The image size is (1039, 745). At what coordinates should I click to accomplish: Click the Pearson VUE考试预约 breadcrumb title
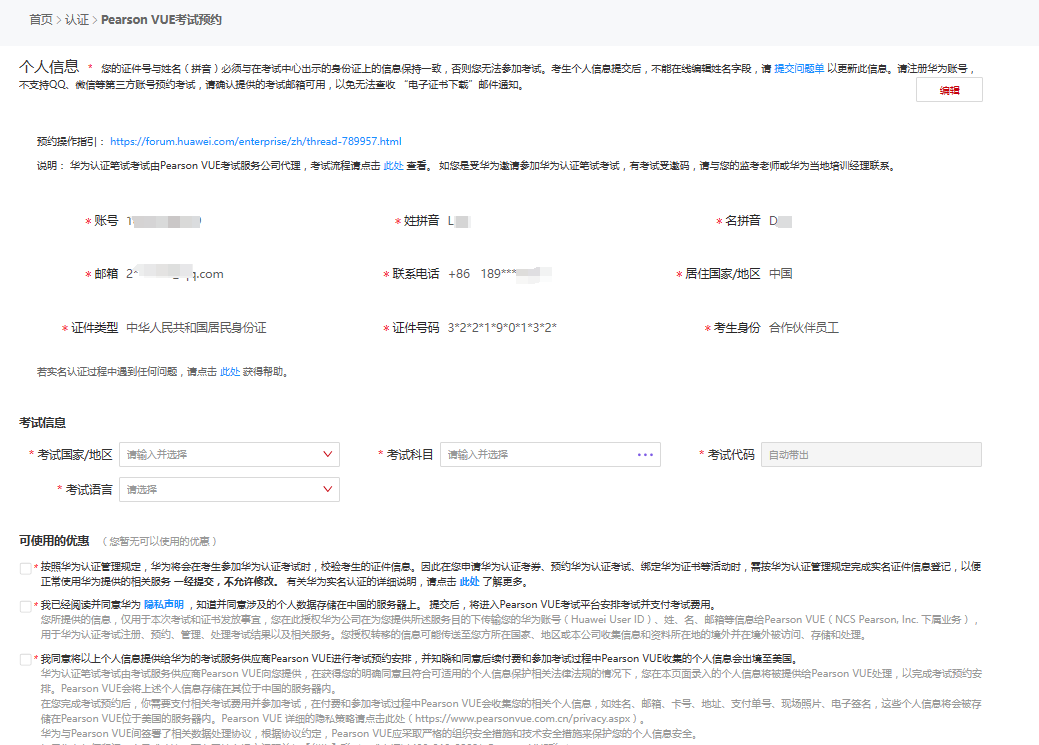(160, 19)
